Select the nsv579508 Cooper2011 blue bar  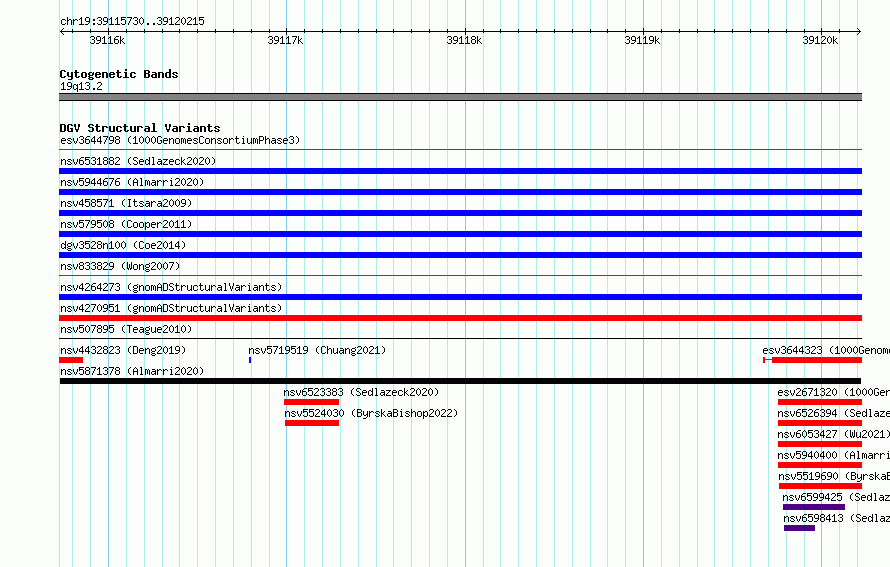point(460,234)
